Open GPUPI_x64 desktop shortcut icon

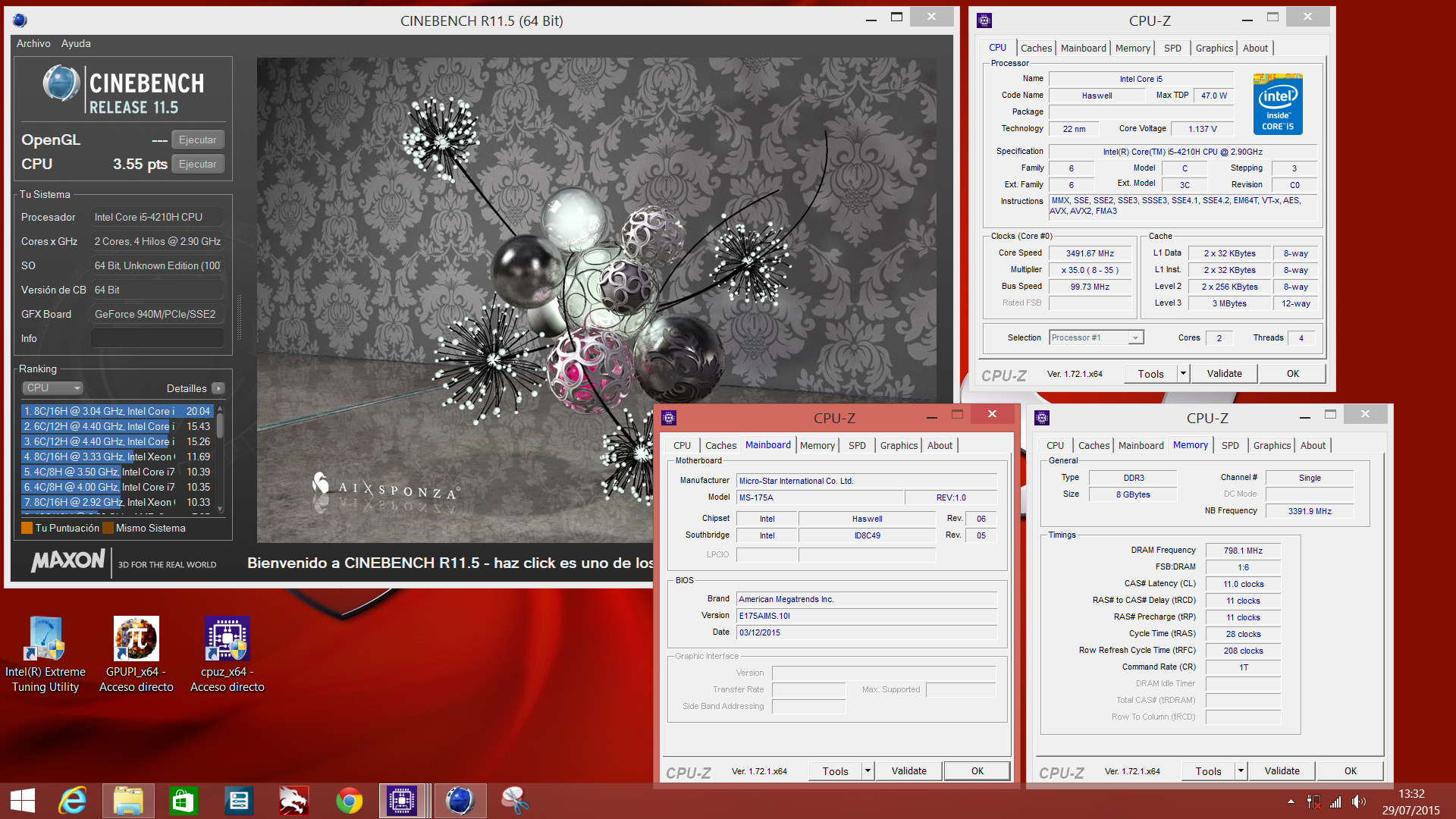coord(136,639)
